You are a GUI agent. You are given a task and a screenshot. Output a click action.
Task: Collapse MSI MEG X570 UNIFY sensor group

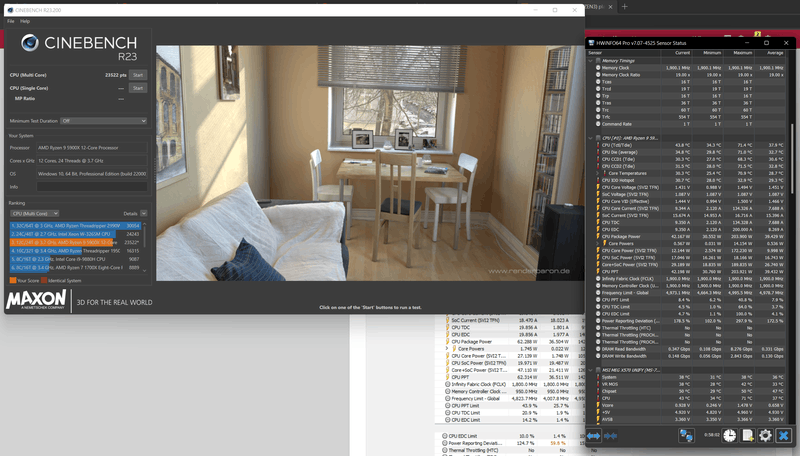591,370
